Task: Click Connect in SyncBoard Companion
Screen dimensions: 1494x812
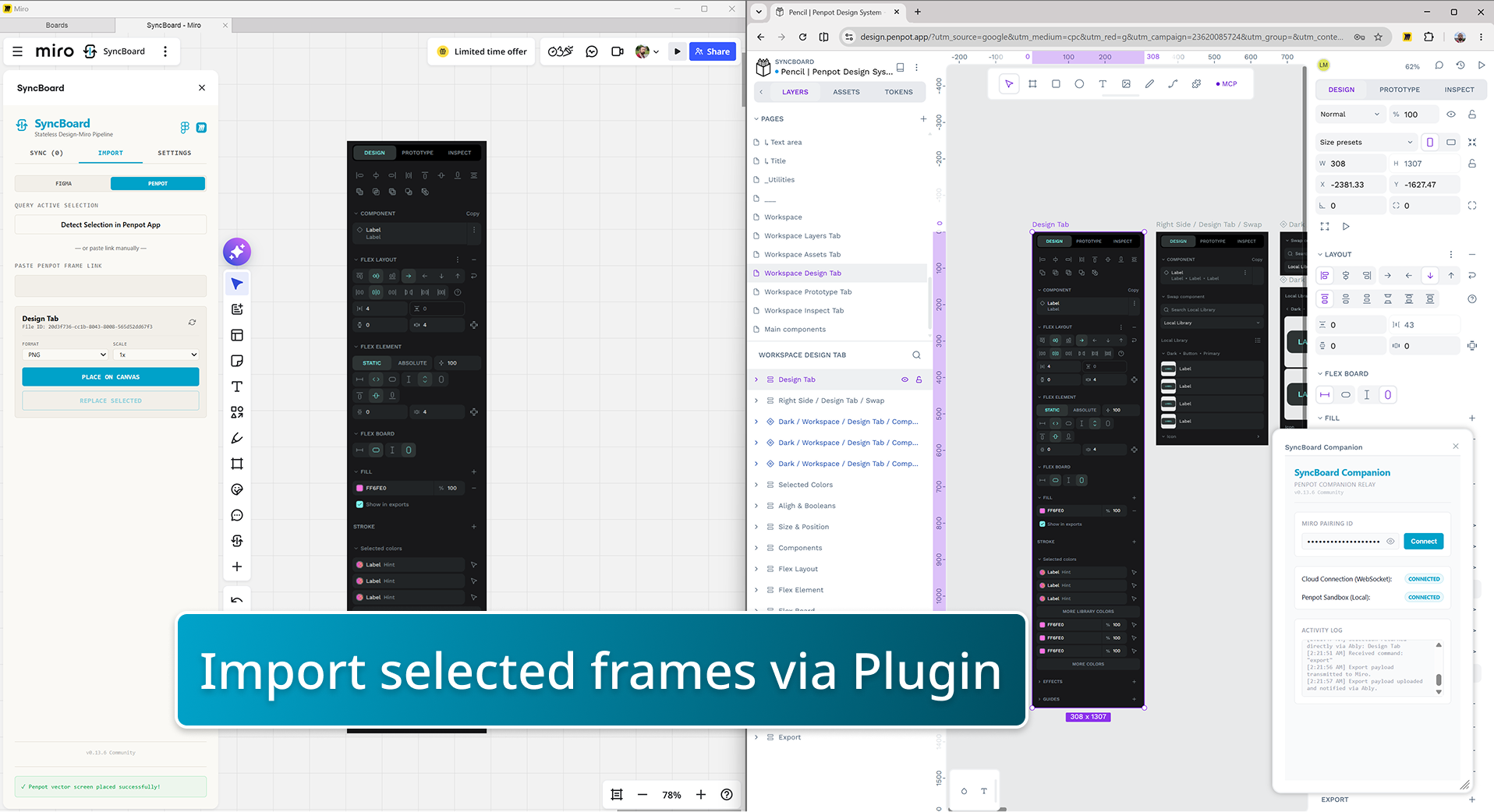Action: pyautogui.click(x=1423, y=542)
